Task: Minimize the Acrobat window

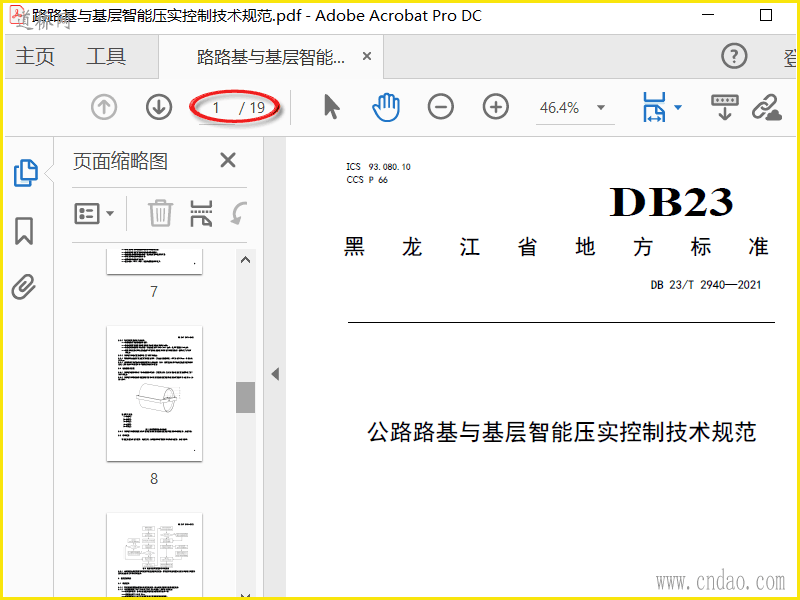Action: (708, 15)
